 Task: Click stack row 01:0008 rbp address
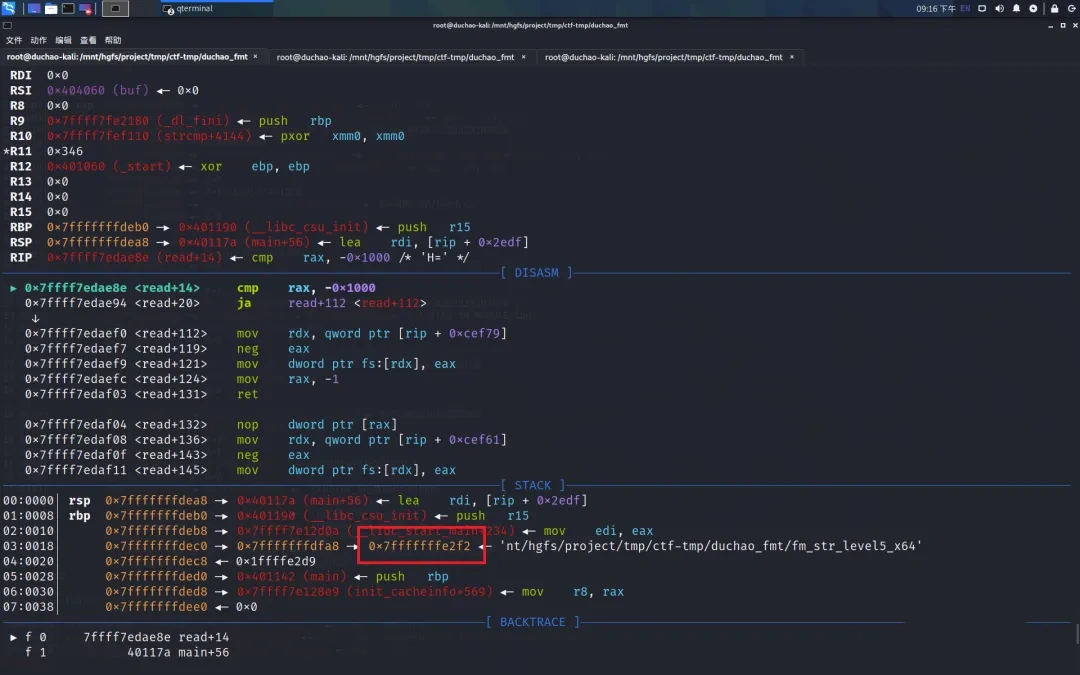click(x=156, y=515)
